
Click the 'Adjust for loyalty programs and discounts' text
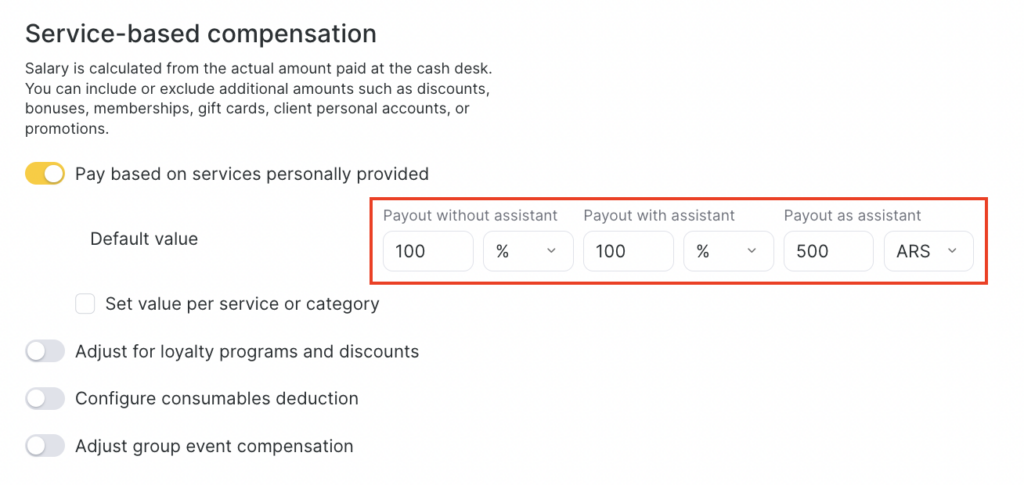[x=247, y=352]
